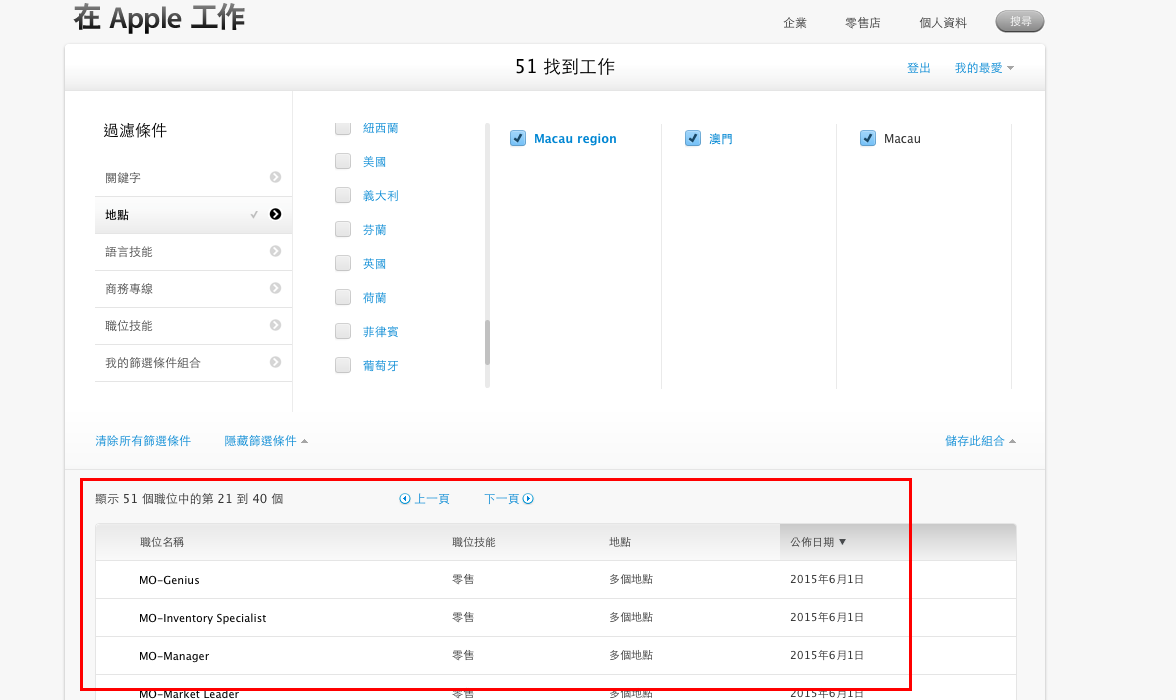The width and height of the screenshot is (1176, 700).
Task: Click arrow icon beside 我的篩選條件組合
Action: point(275,362)
